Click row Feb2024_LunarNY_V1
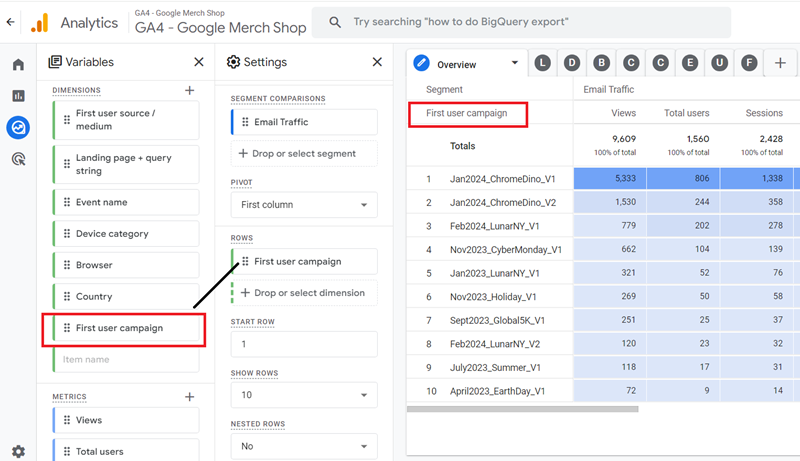Viewport: 800px width, 461px height. click(494, 226)
